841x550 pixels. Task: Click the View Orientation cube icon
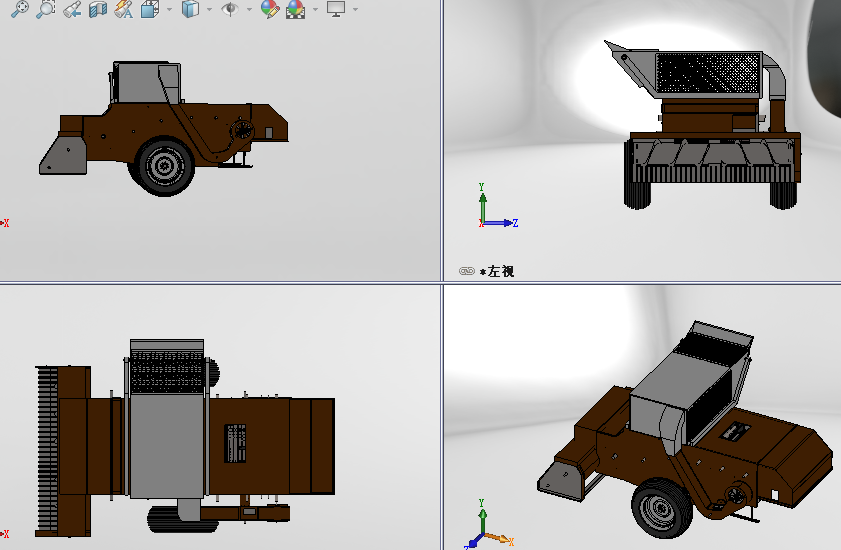click(150, 9)
